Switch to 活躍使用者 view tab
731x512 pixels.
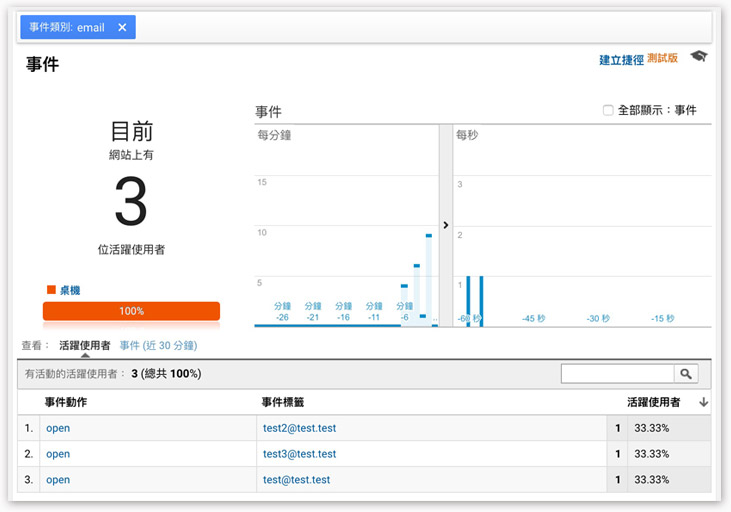pyautogui.click(x=84, y=345)
